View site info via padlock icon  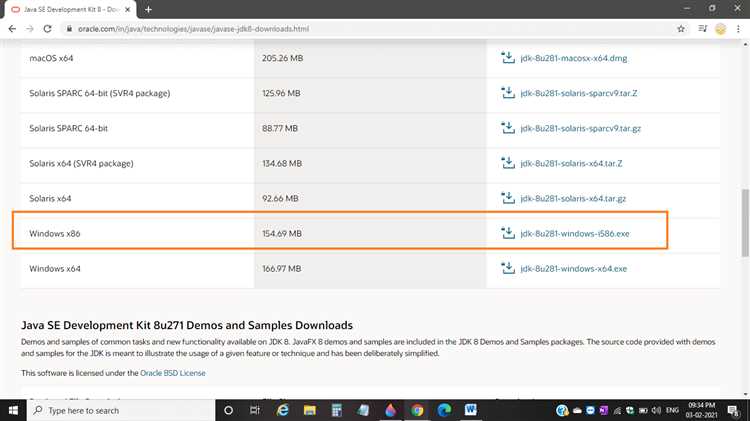tap(69, 29)
